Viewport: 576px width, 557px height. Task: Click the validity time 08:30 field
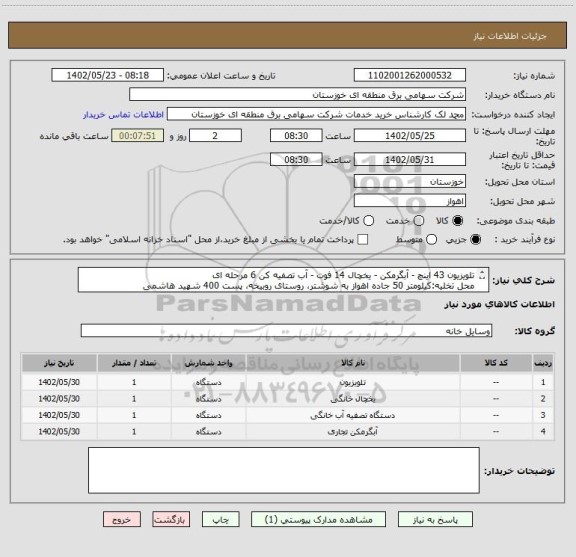[x=296, y=159]
